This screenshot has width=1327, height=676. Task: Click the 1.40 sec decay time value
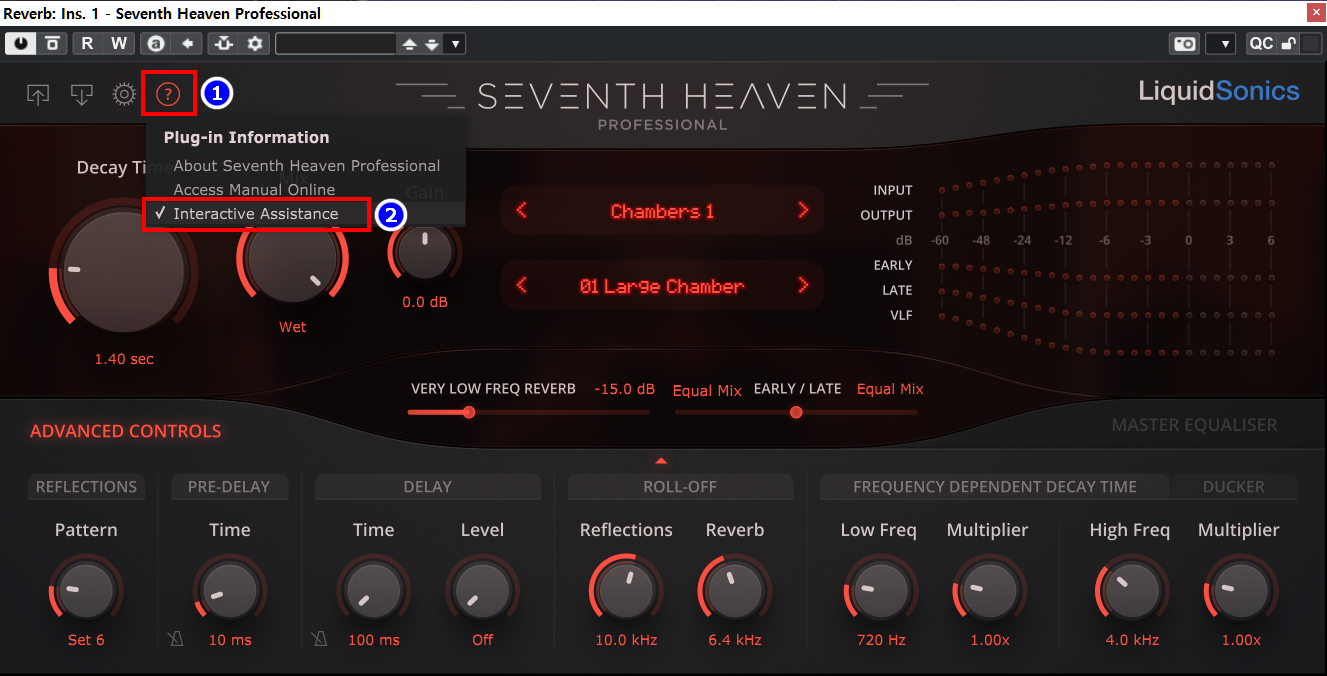click(x=124, y=359)
